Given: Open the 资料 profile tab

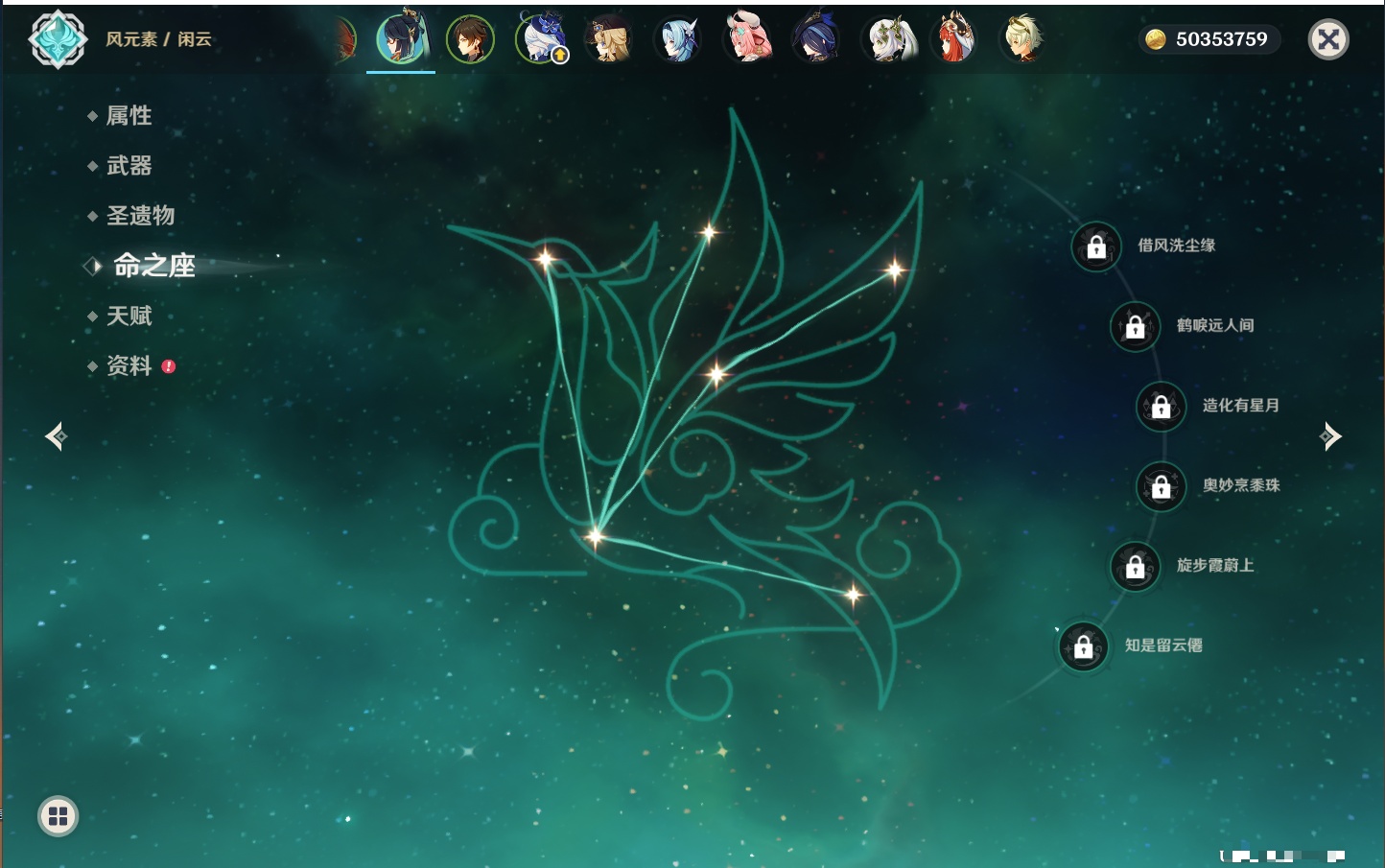Looking at the screenshot, I should pos(129,365).
